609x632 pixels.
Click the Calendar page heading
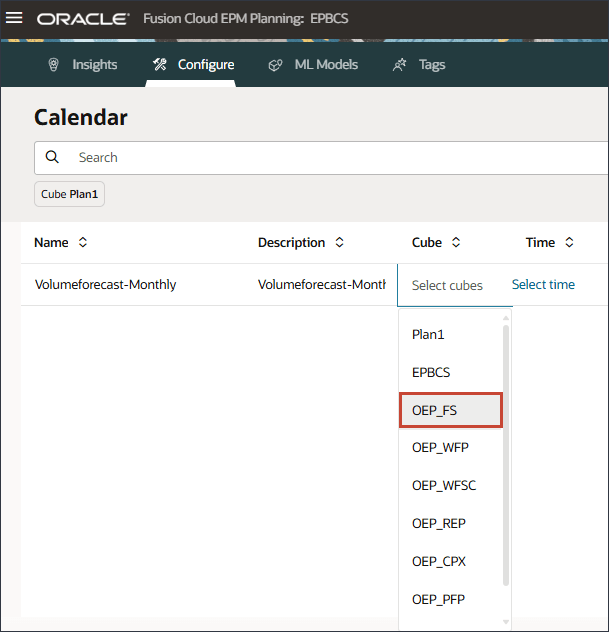tap(81, 117)
